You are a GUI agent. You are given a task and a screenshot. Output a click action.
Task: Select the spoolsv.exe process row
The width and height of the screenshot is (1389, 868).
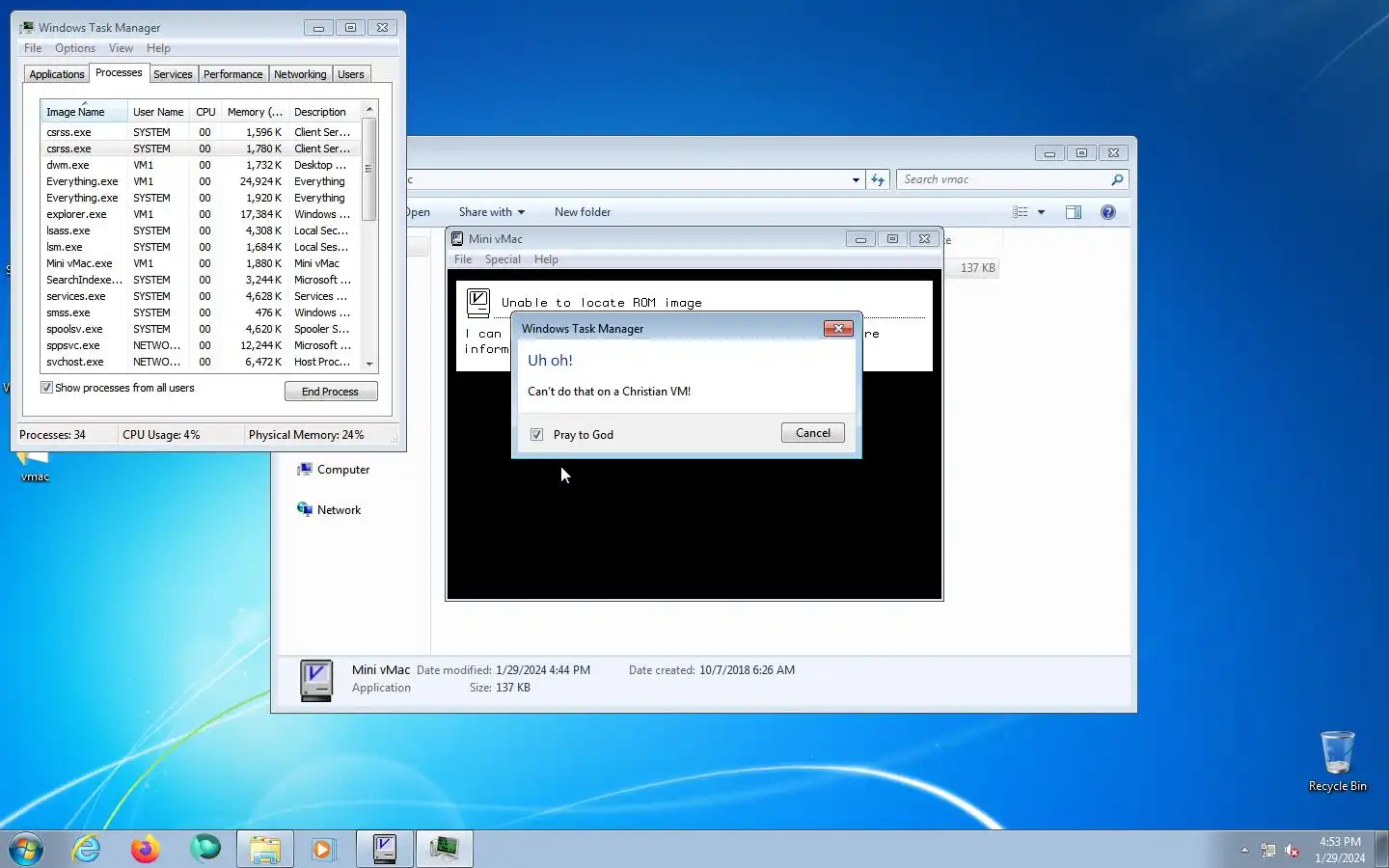pos(201,329)
